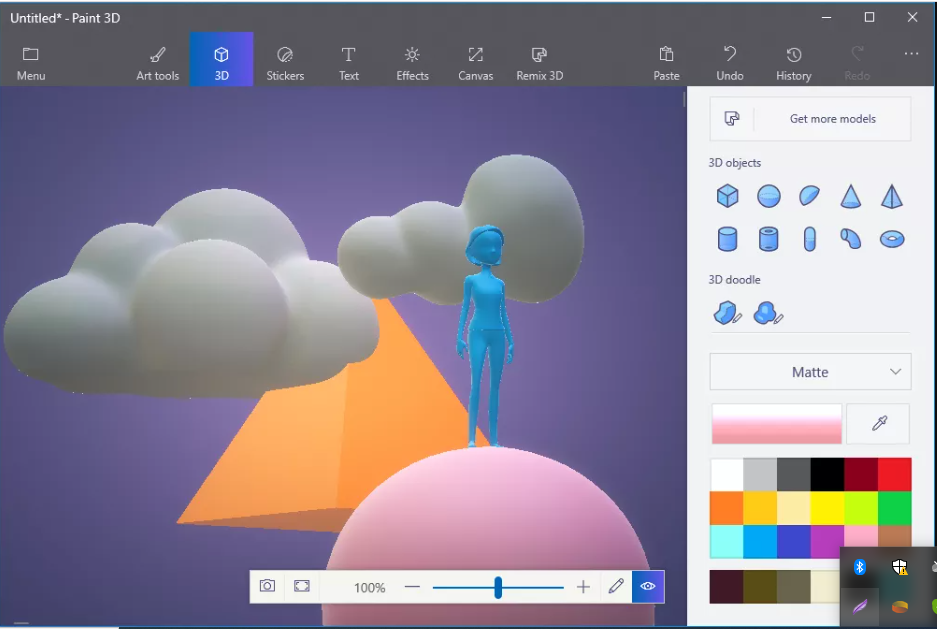Choose the soft edge 3D doodle
This screenshot has width=937, height=629.
point(768,312)
